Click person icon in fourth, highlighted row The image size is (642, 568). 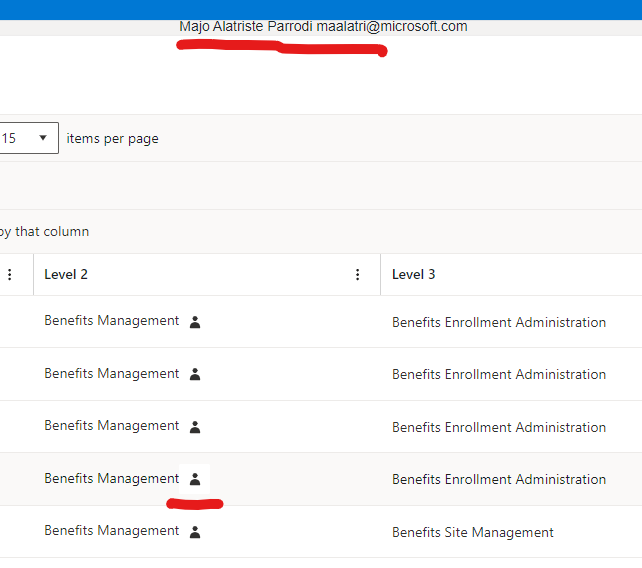195,479
